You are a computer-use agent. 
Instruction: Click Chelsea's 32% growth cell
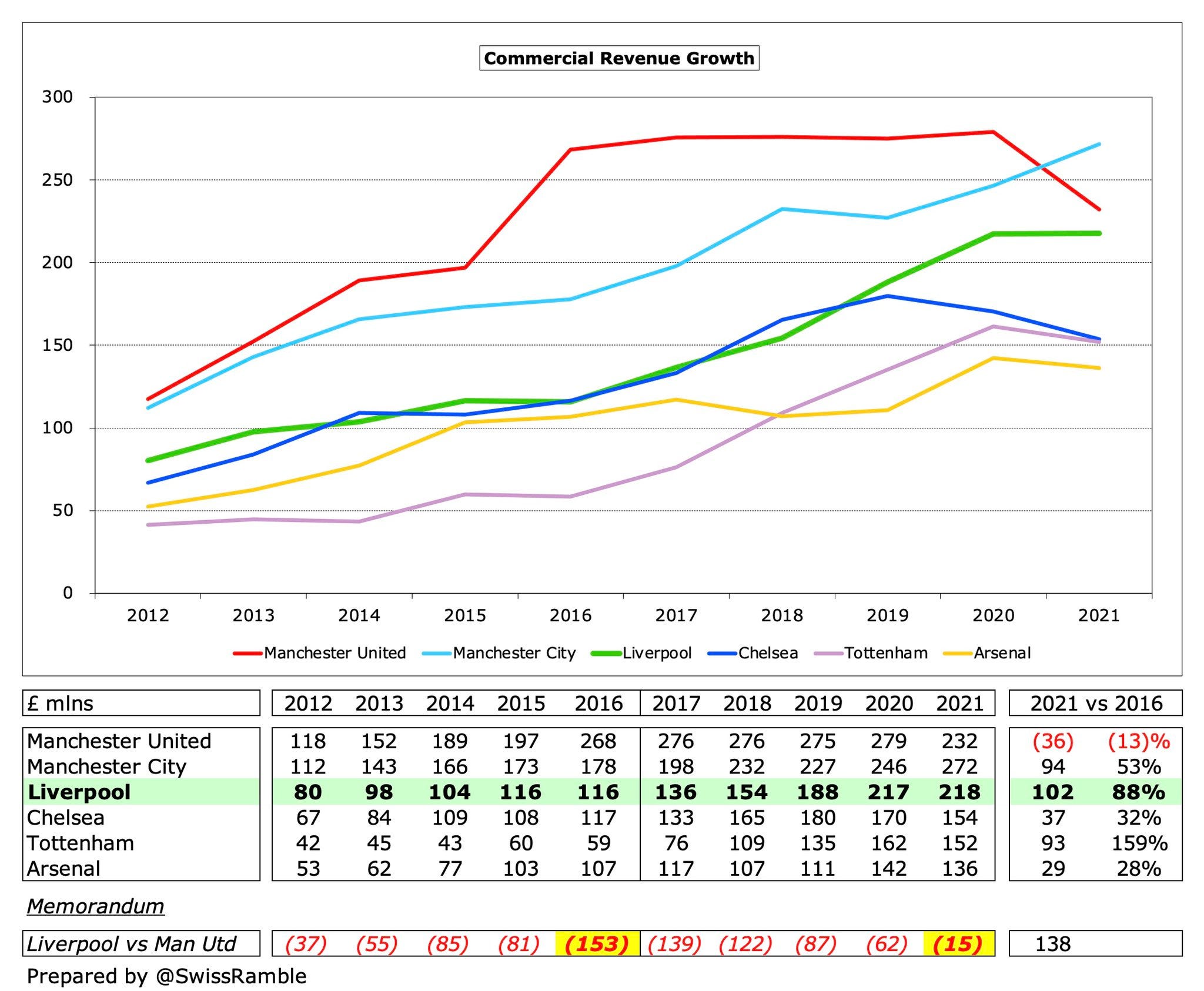coord(1139,818)
